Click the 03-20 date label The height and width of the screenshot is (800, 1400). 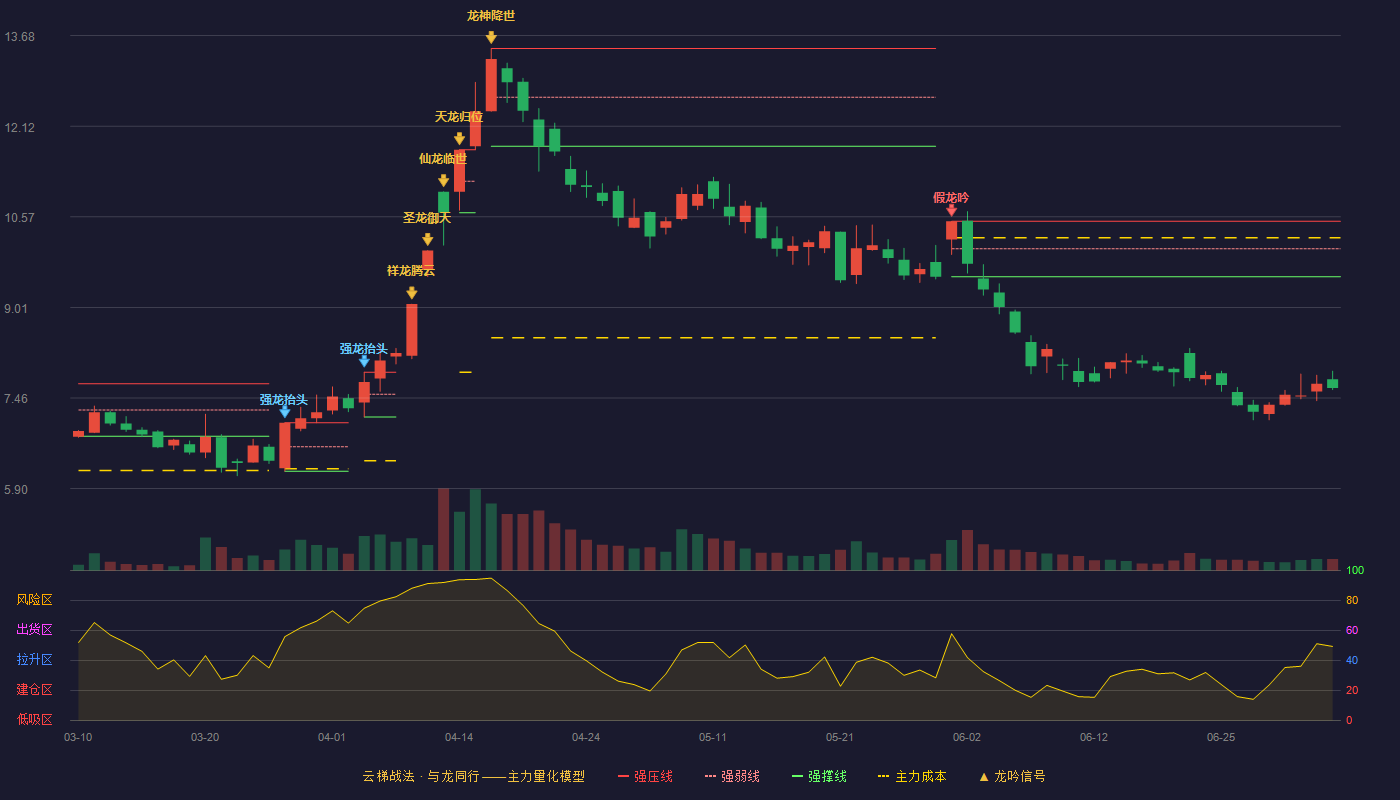coord(205,737)
